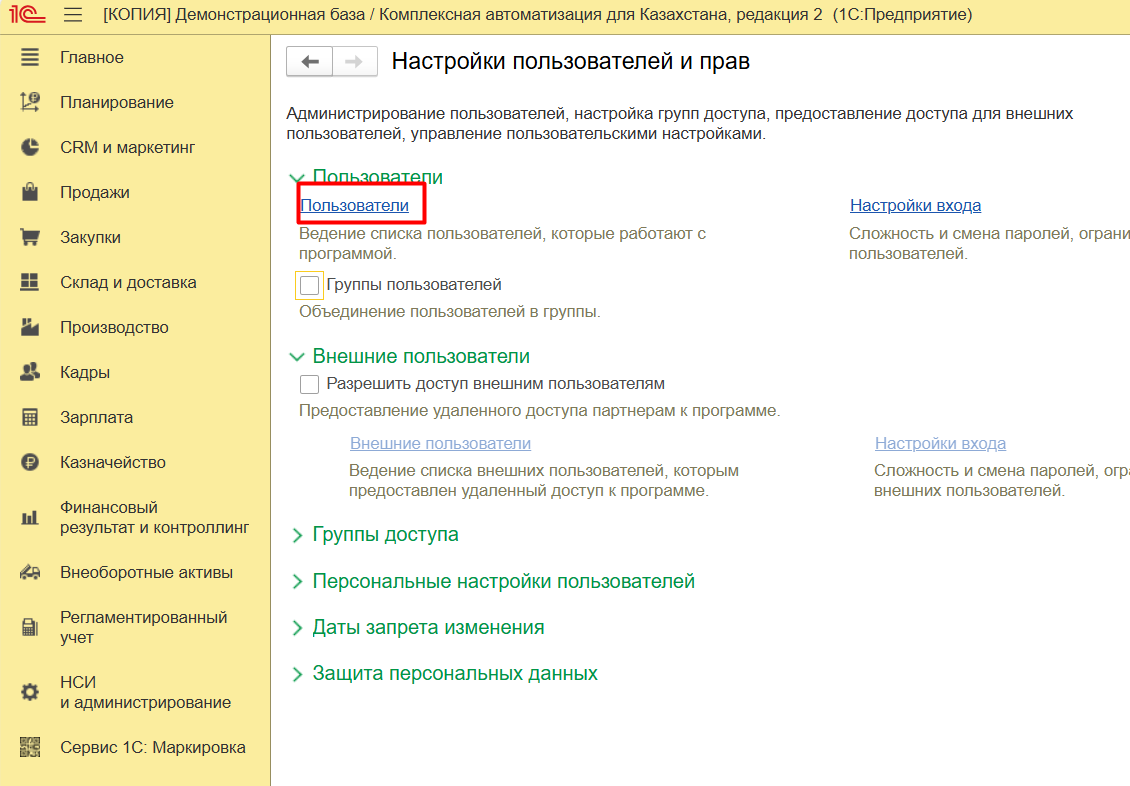Click the Treasury coin icon
The height and width of the screenshot is (786, 1130).
coord(30,462)
